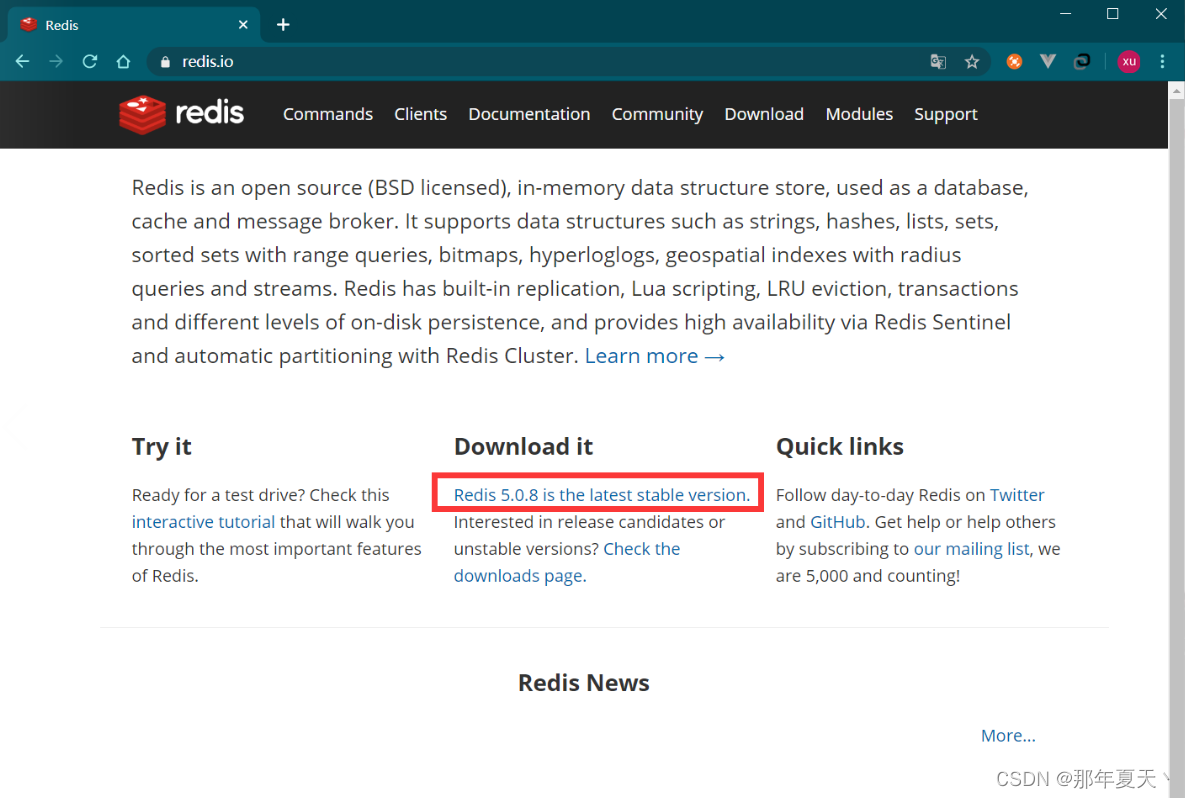Click the Vimium extension icon
The height and width of the screenshot is (798, 1185).
coord(1047,61)
